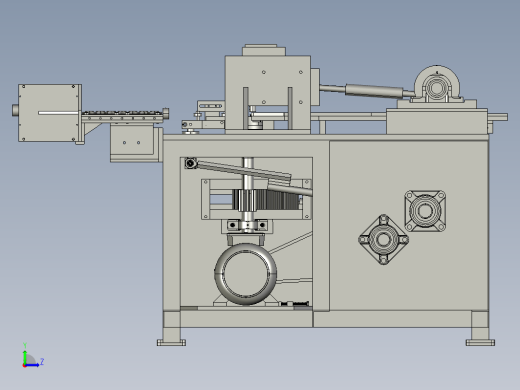Select the left foot pad of frame
The height and width of the screenshot is (390, 520).
tap(171, 342)
